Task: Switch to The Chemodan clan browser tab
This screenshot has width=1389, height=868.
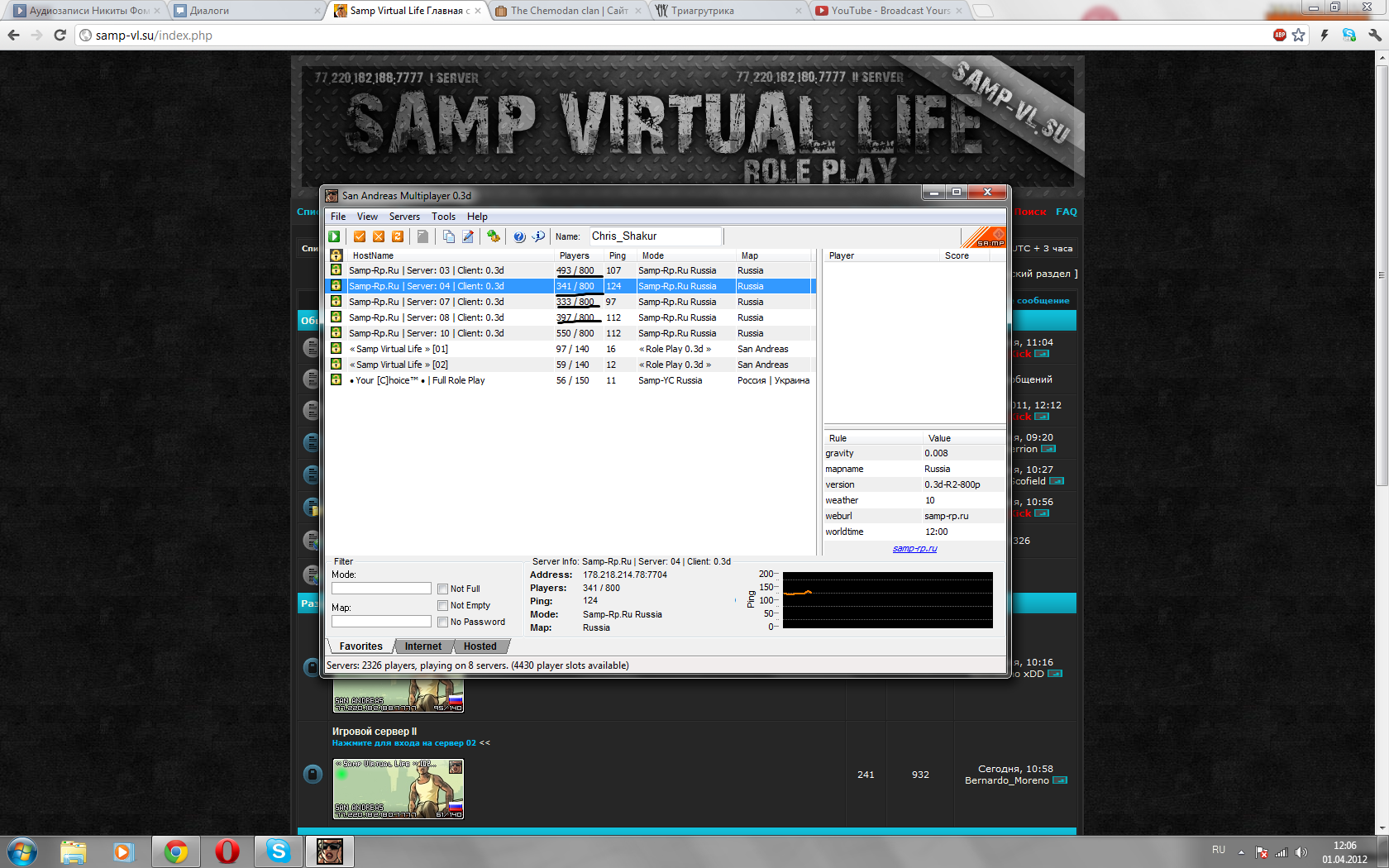Action: 569,11
